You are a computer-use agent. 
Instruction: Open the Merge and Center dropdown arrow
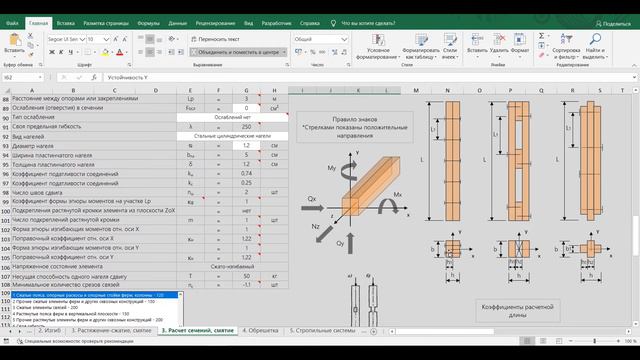pos(284,52)
